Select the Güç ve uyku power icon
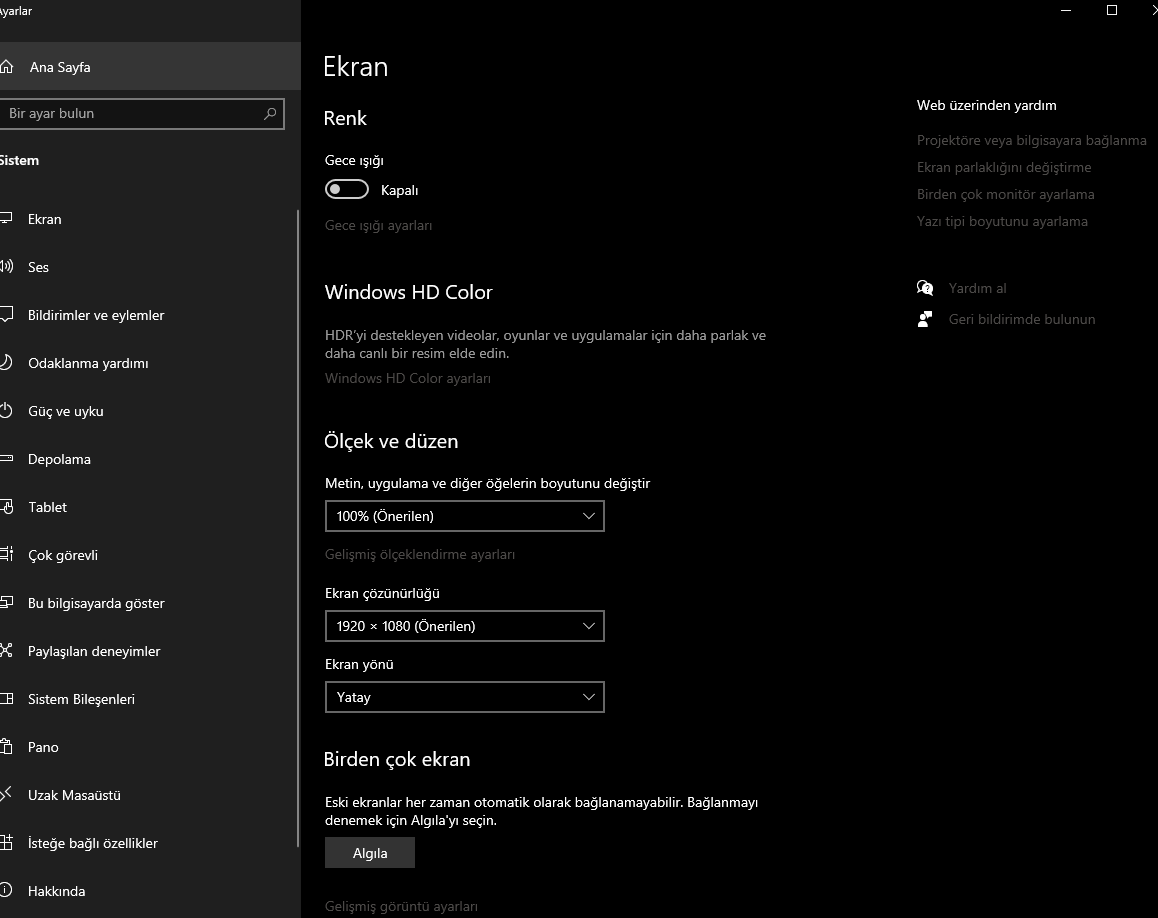 click(x=7, y=411)
